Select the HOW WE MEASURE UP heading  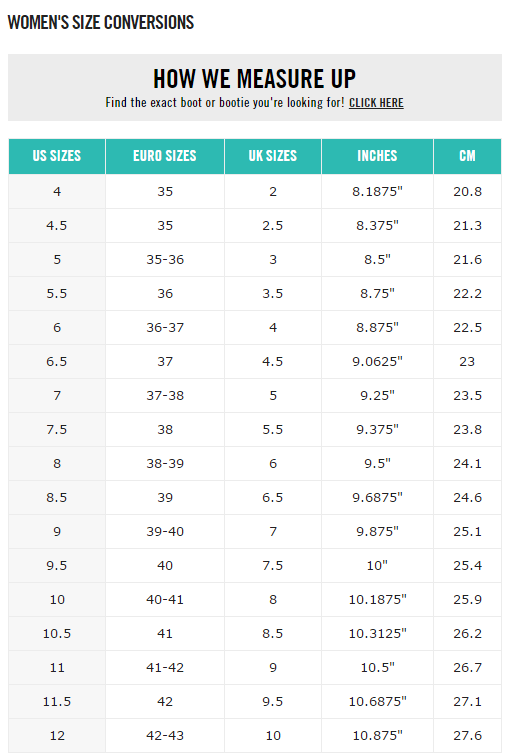point(254,79)
